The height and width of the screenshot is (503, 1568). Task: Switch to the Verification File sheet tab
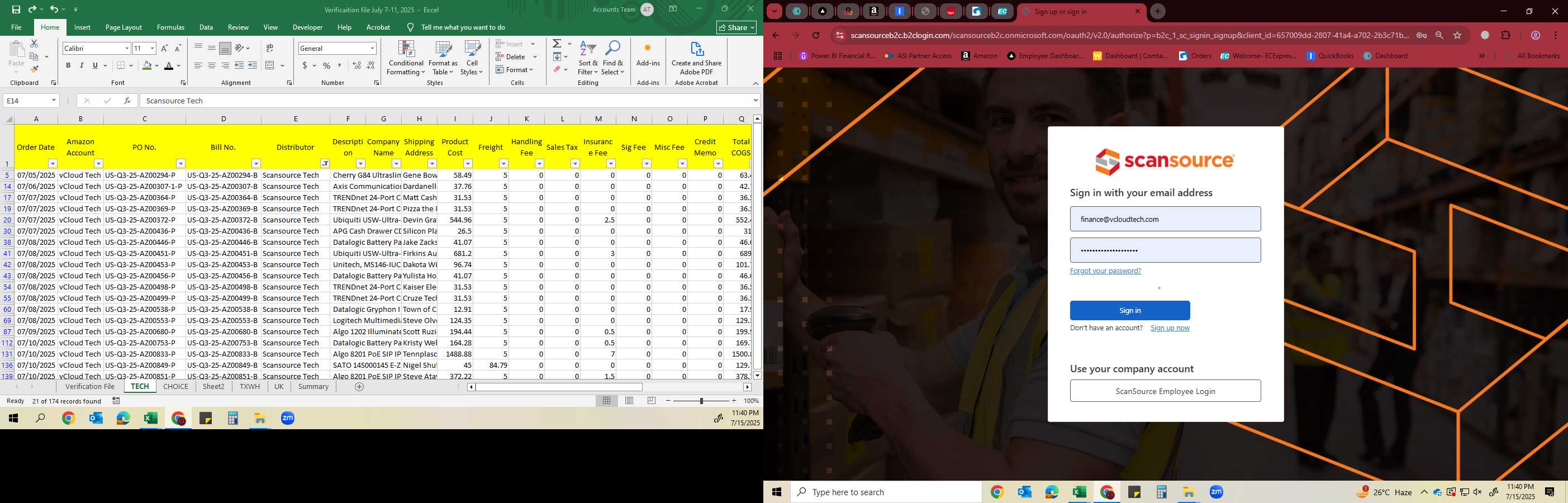pos(90,387)
